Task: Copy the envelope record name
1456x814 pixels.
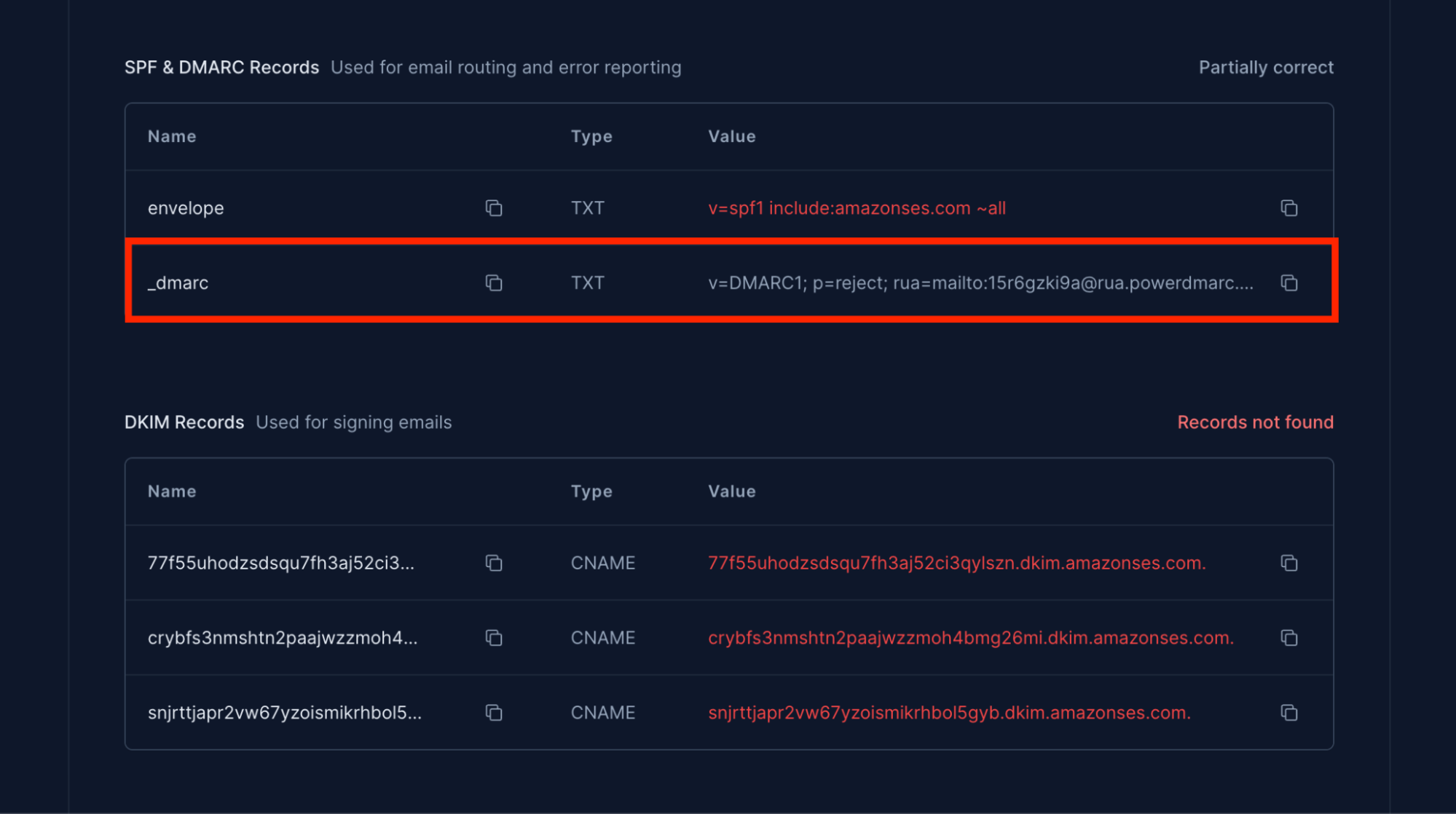Action: [494, 208]
